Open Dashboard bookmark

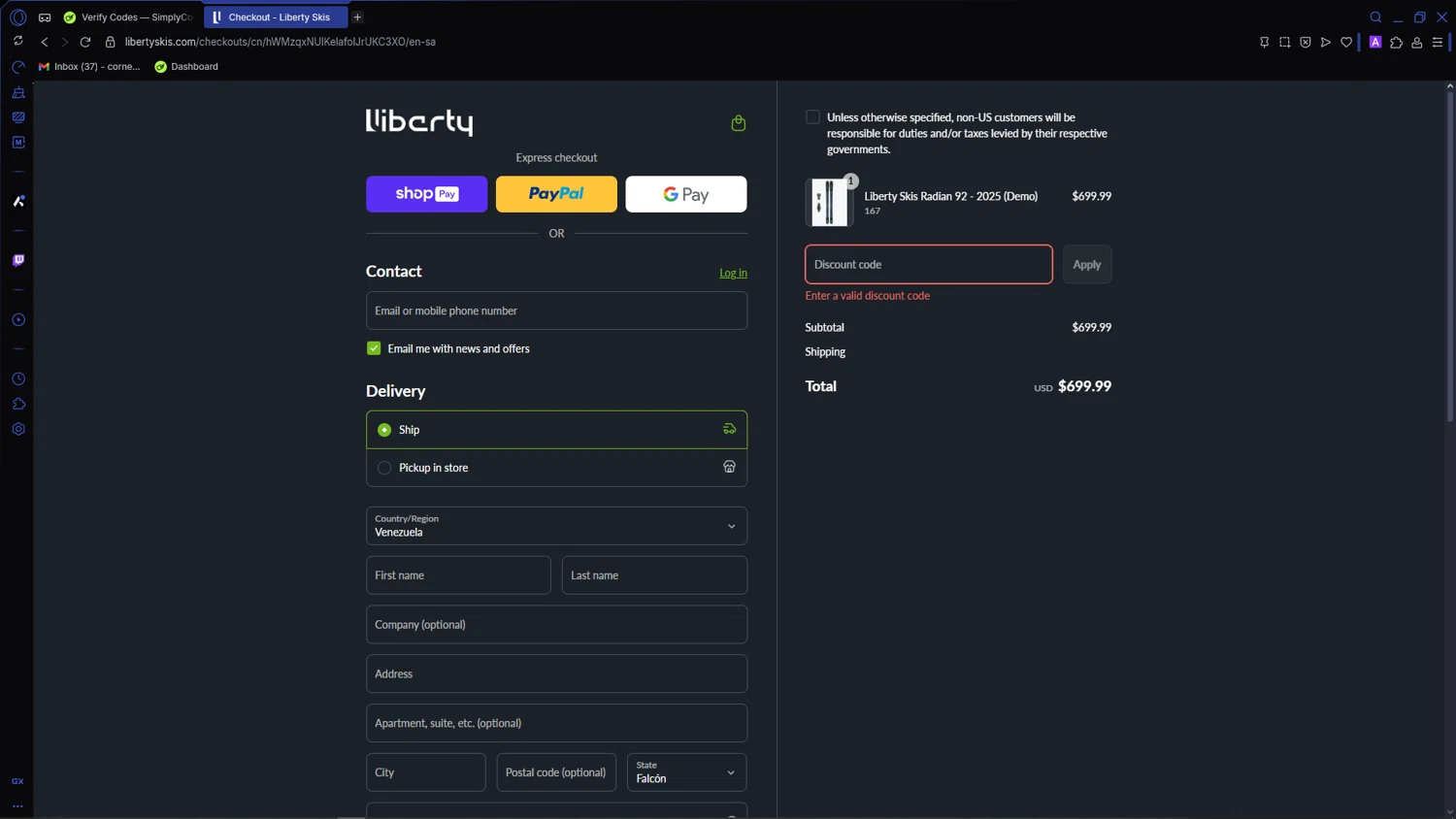[186, 67]
